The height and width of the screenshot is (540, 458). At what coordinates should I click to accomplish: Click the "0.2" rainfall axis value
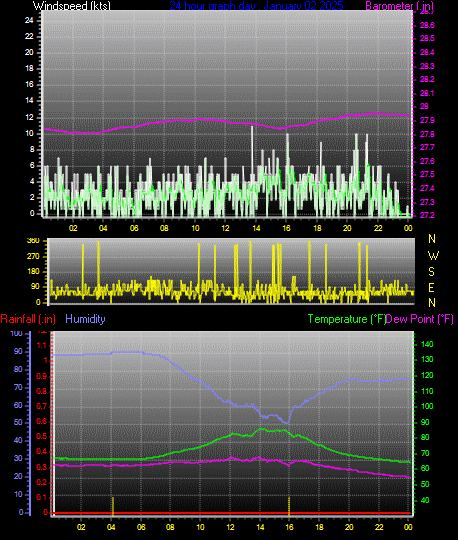(42, 482)
